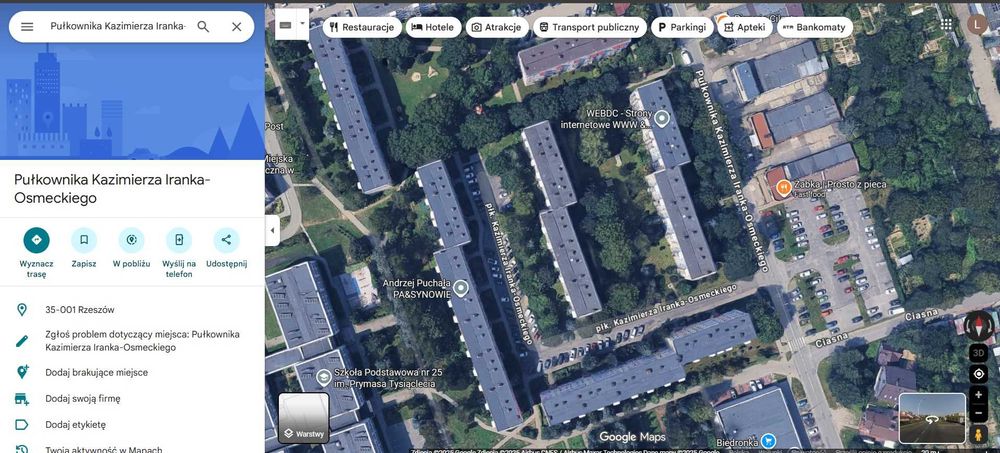The height and width of the screenshot is (453, 1000).
Task: Save place with the Zapisz icon
Action: point(84,240)
